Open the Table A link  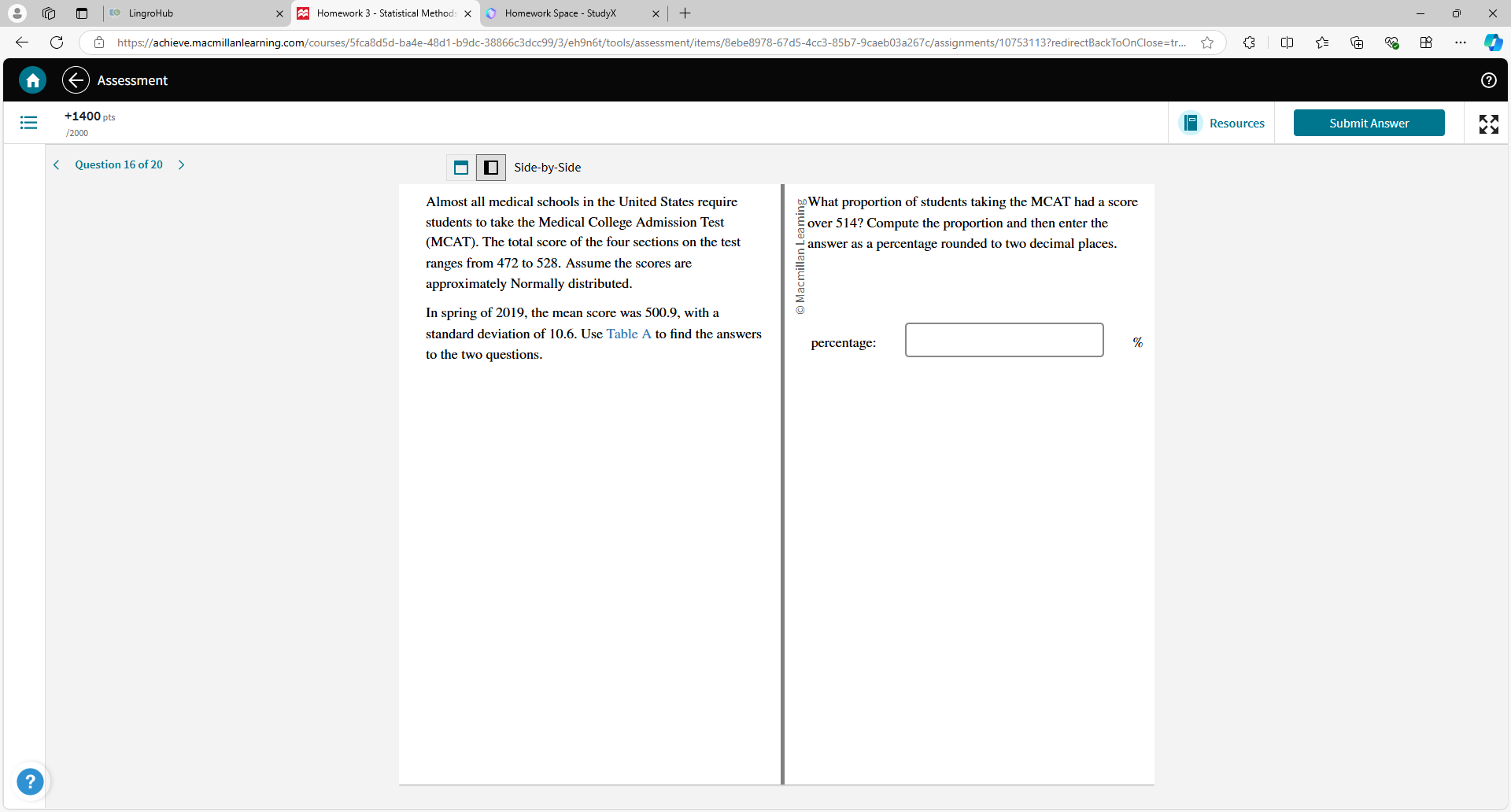click(x=629, y=334)
